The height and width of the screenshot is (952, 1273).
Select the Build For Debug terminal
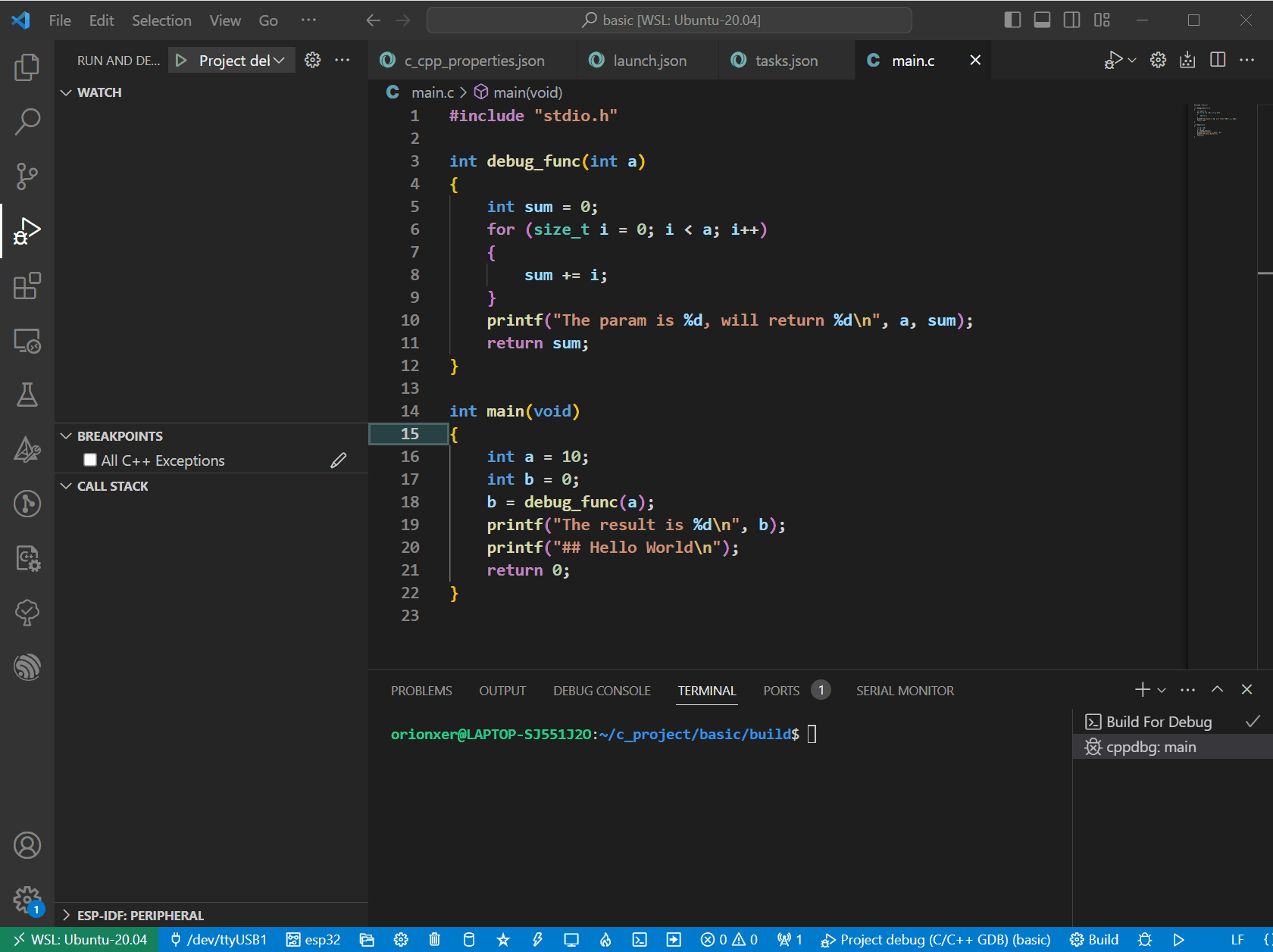pyautogui.click(x=1172, y=722)
